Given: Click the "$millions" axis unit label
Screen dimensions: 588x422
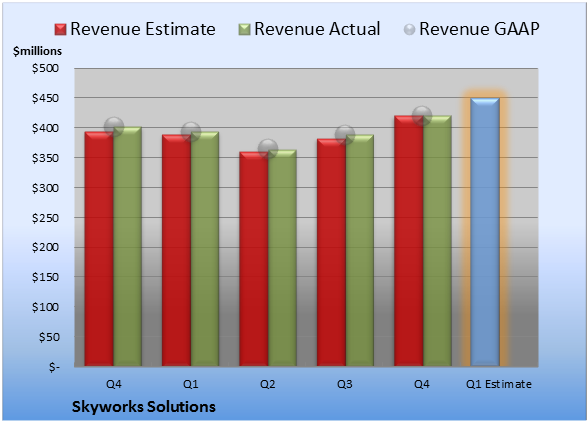Looking at the screenshot, I should (37, 51).
